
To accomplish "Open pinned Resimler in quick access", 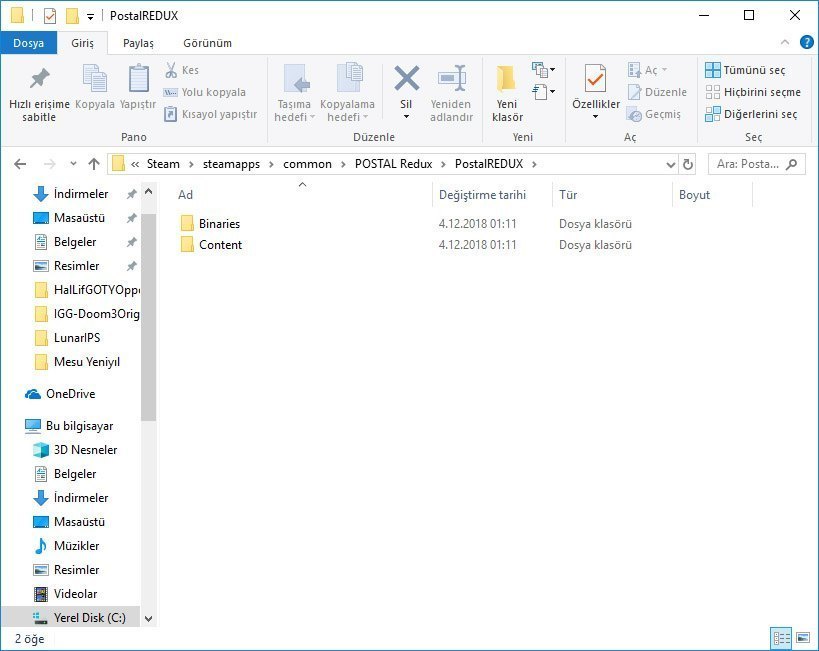I will coord(76,266).
